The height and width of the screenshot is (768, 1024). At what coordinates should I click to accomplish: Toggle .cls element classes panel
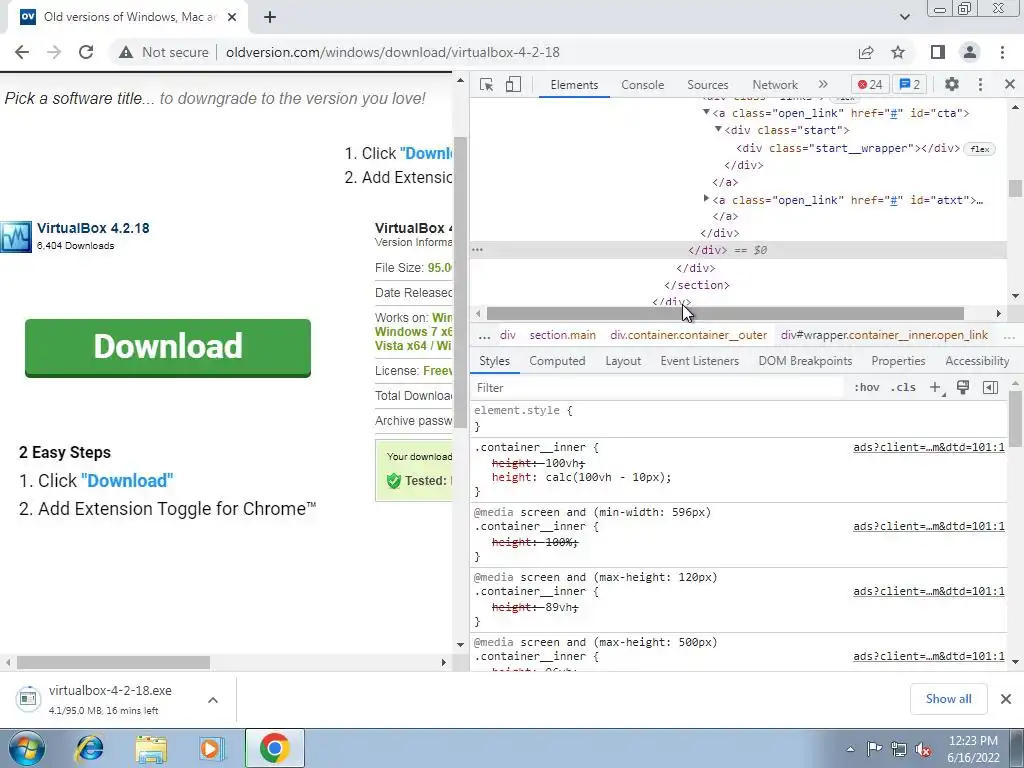coord(903,388)
